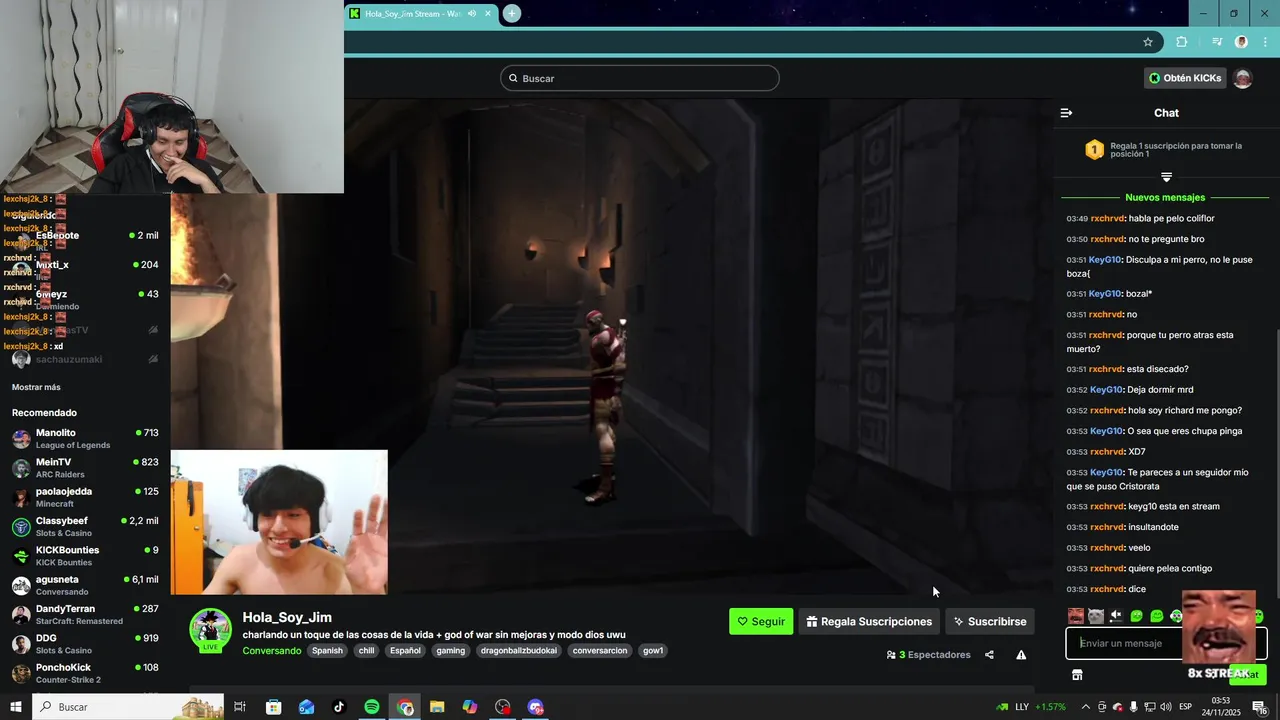
Task: Open the browser extensions puzzle icon
Action: [x=1182, y=42]
